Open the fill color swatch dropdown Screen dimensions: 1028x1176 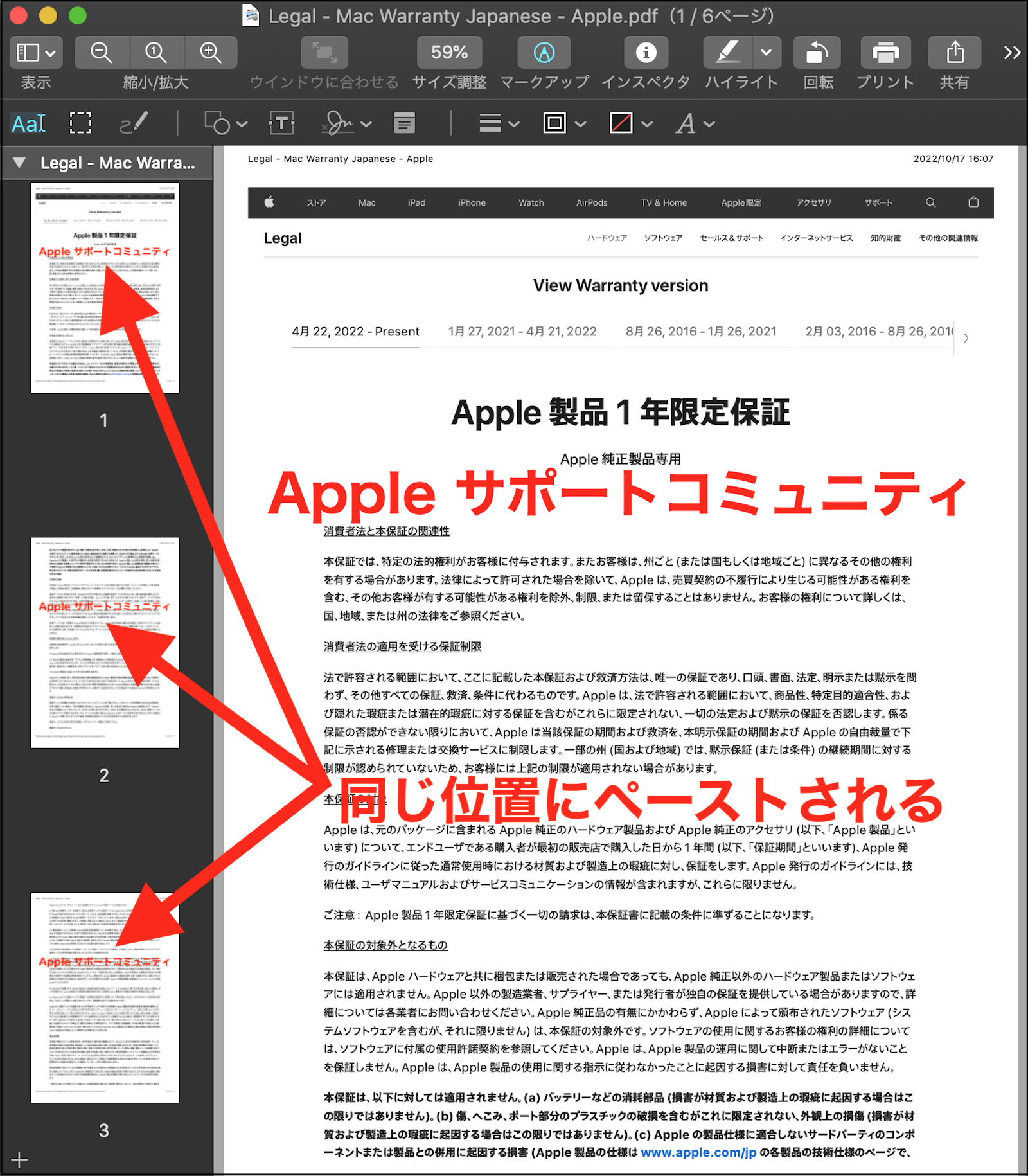coord(631,123)
